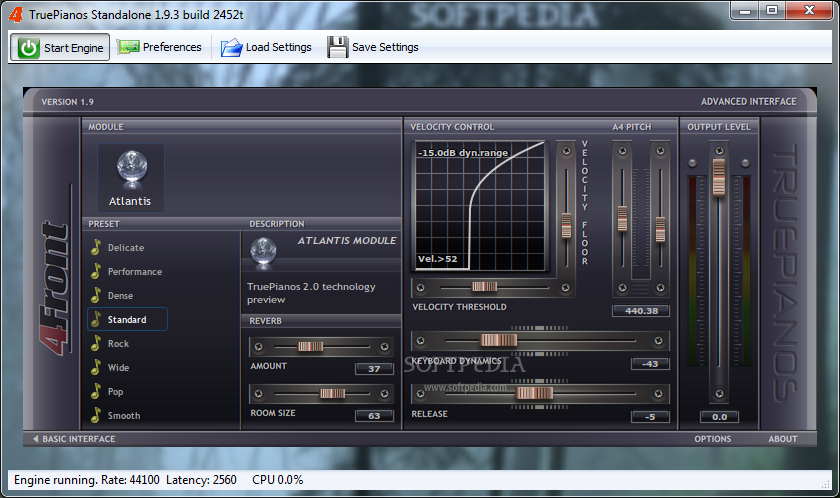840x498 pixels.
Task: Click bottom knob of right A4 Pitch slider
Action: click(661, 288)
